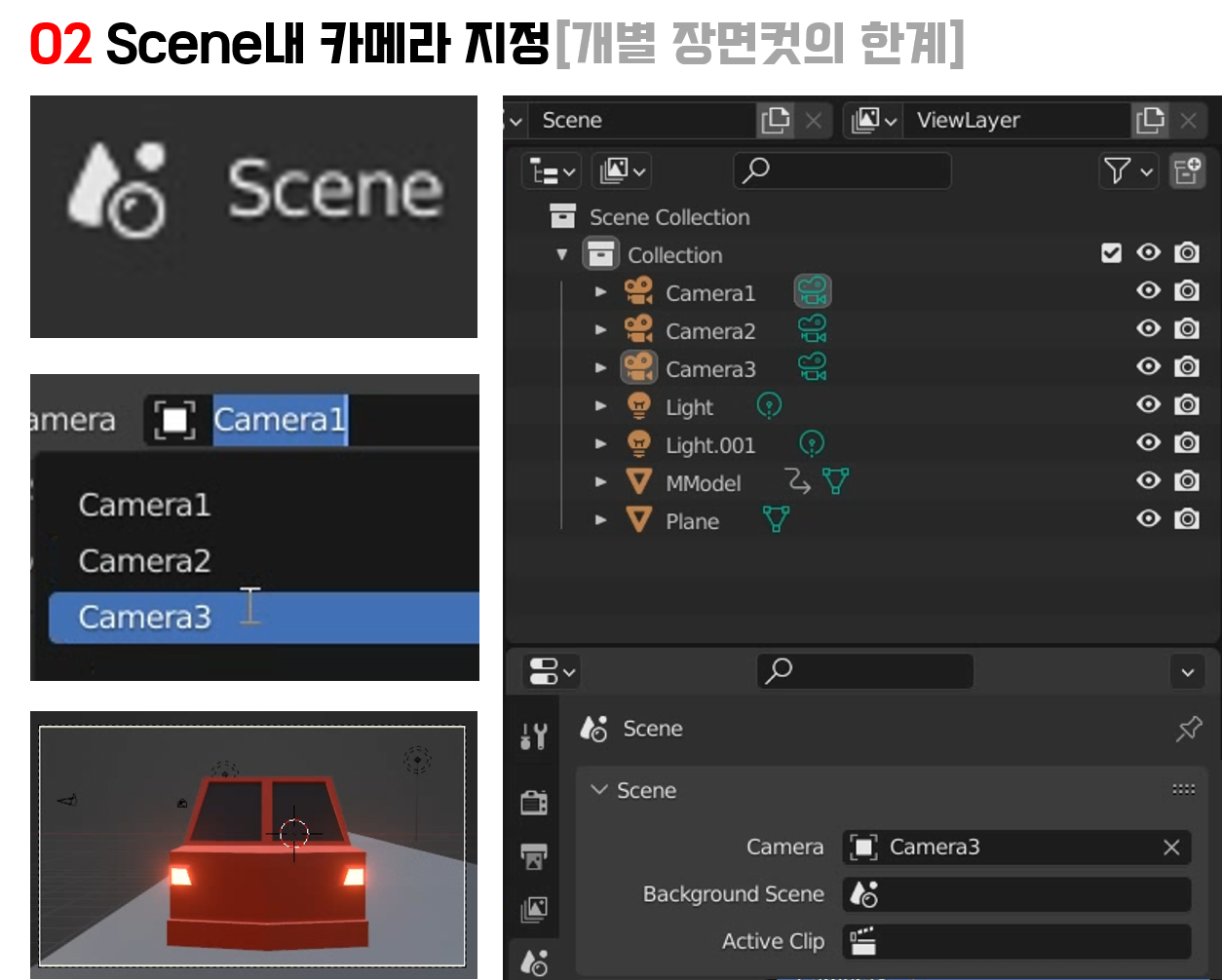Open the Scene properties tab
Screen dimensions: 1222x980
(x=533, y=961)
